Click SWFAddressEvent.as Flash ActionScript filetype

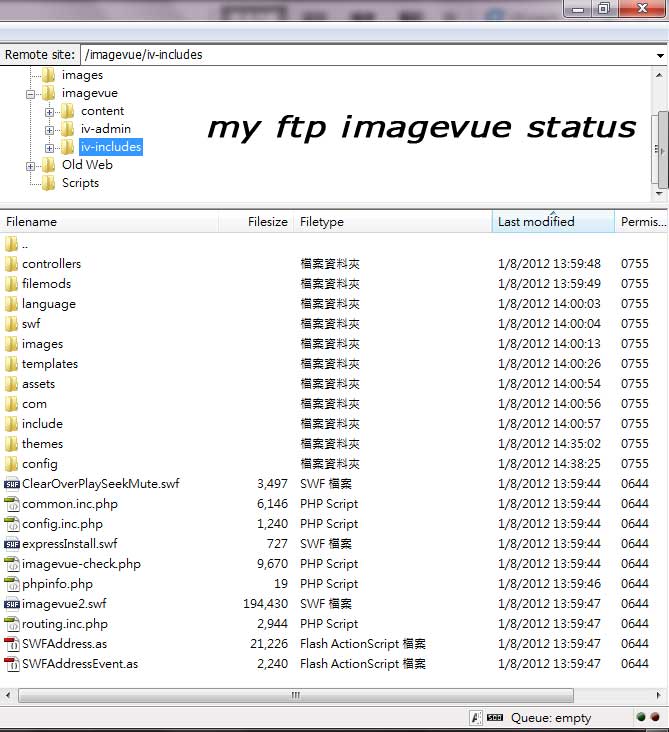tap(363, 664)
